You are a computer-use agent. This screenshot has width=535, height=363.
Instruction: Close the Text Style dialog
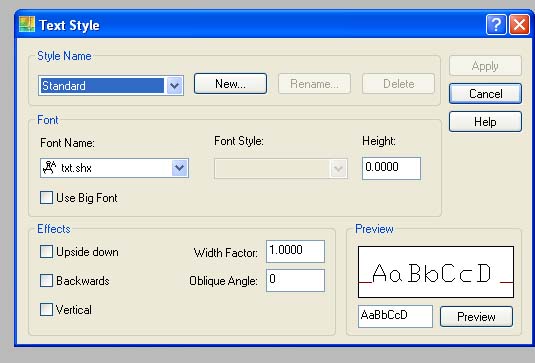[519, 25]
